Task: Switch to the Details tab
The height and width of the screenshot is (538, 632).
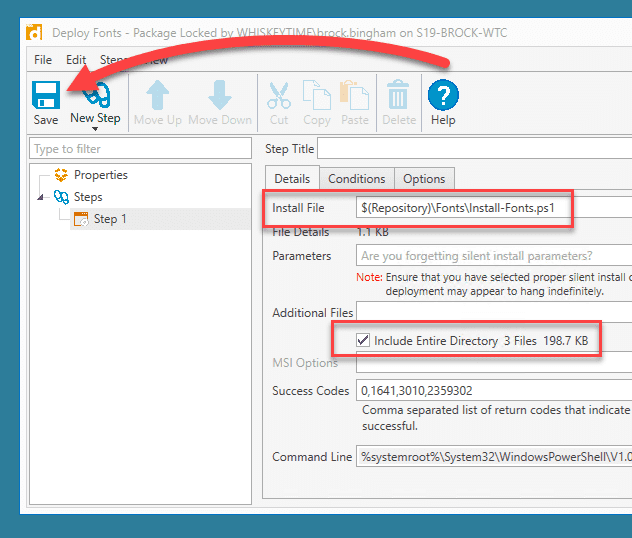Action: pos(292,179)
